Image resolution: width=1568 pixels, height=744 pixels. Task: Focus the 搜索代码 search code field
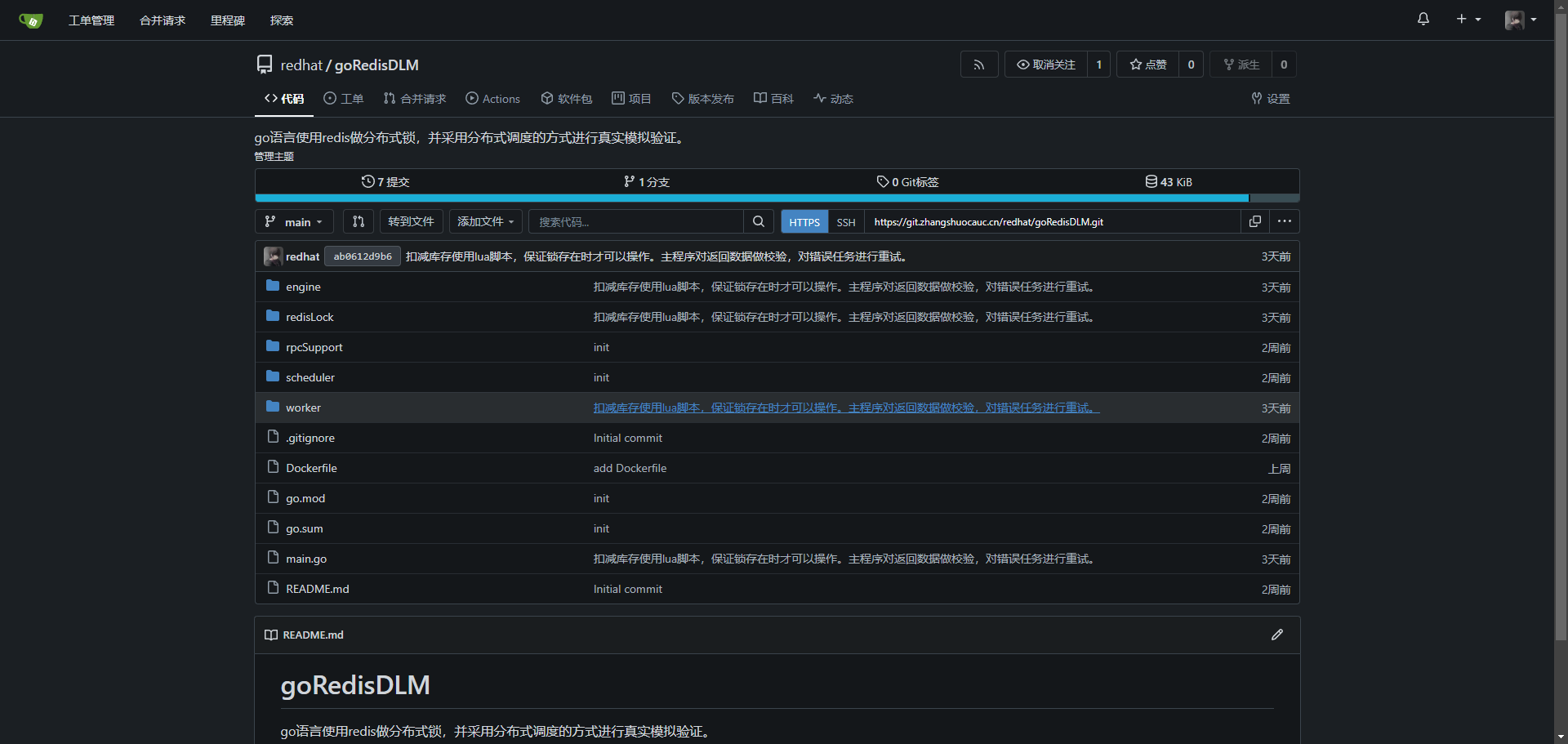click(636, 222)
